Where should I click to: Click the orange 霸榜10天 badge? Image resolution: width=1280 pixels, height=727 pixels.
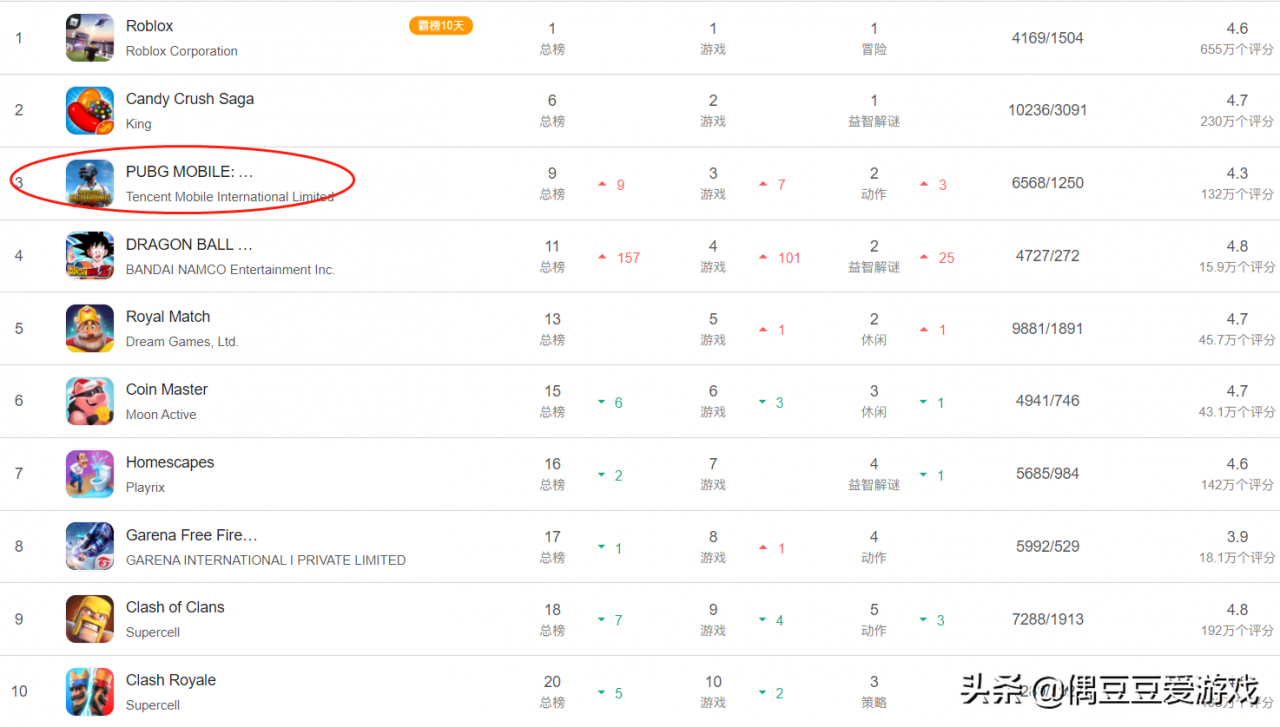[441, 26]
